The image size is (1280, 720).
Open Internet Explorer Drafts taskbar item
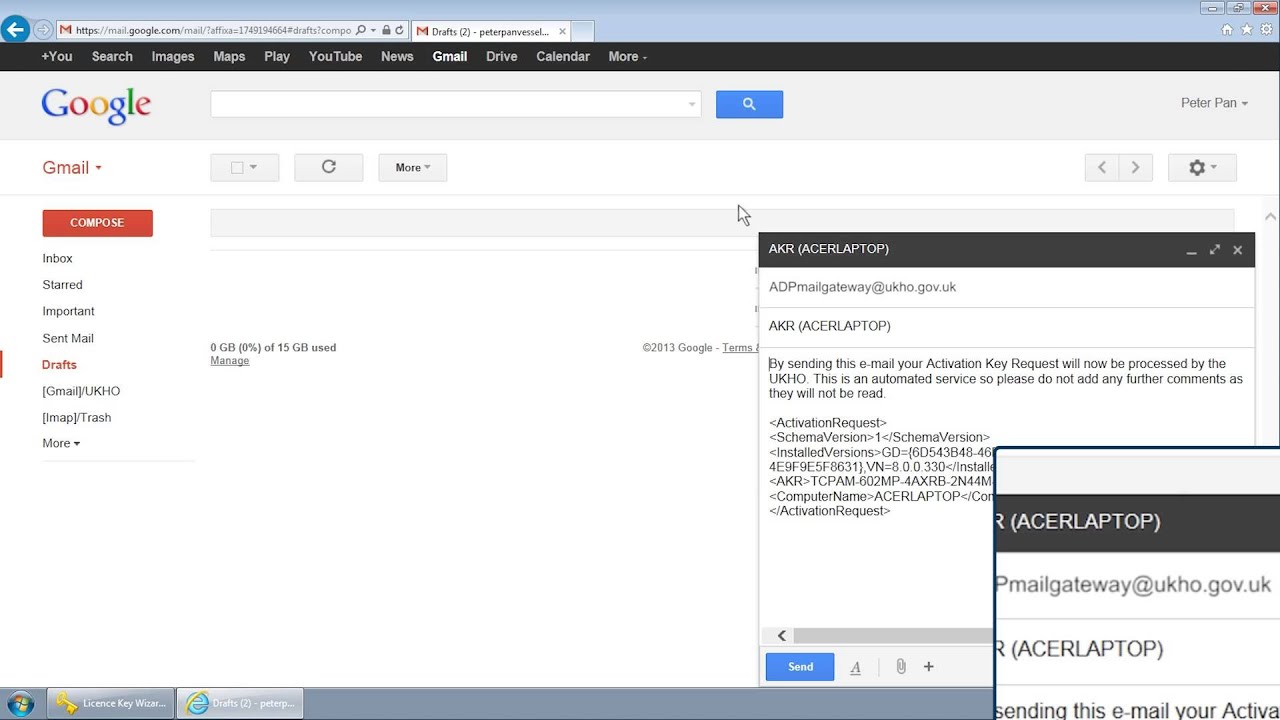pos(241,703)
